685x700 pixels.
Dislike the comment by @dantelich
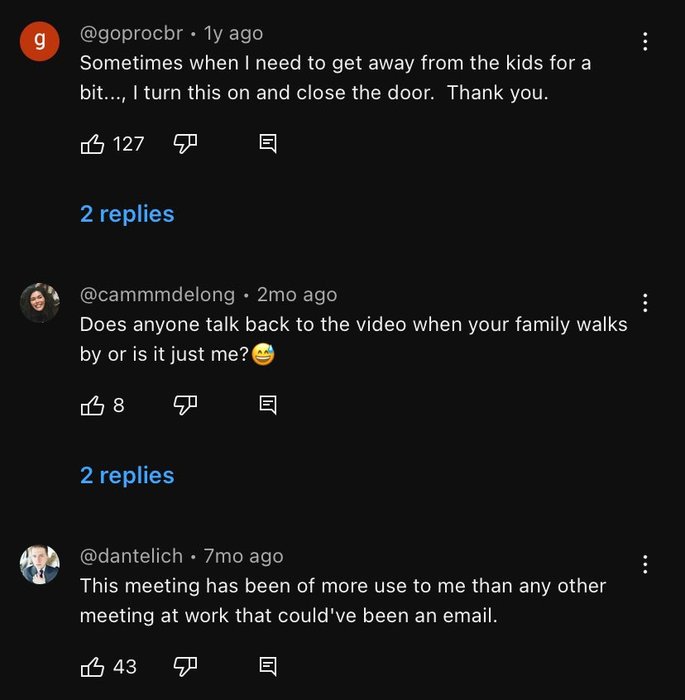[x=185, y=666]
